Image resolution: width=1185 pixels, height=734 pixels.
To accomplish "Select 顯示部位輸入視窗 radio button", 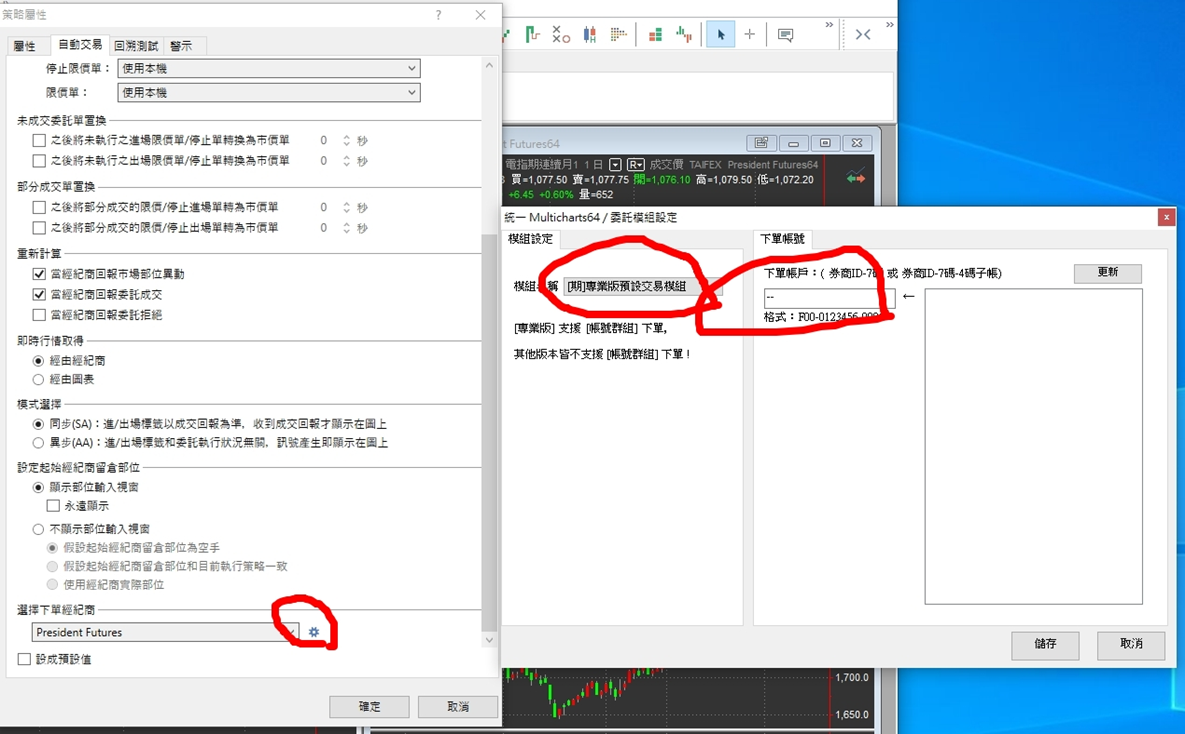I will coord(39,488).
